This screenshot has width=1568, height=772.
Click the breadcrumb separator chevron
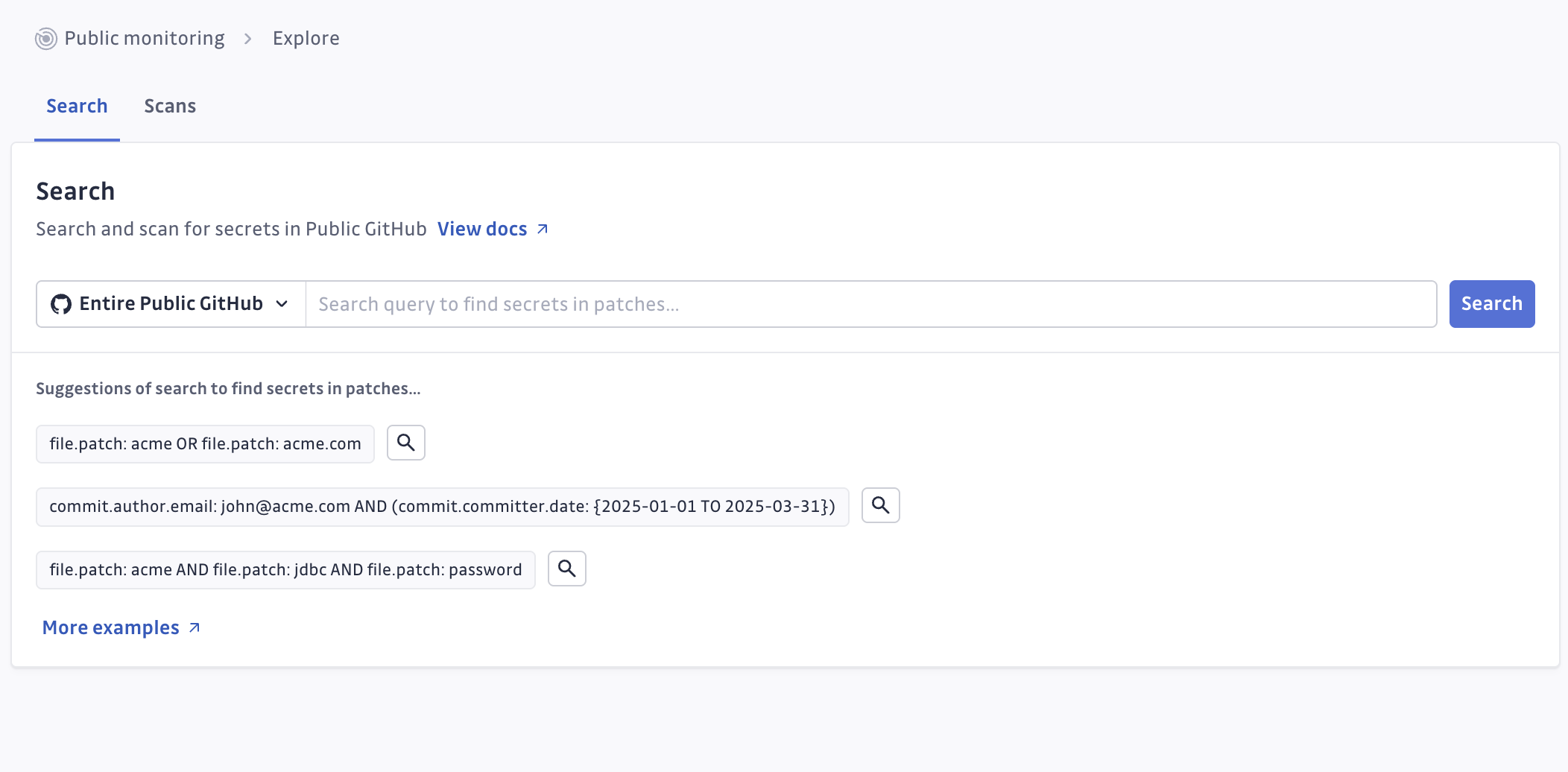pyautogui.click(x=248, y=39)
